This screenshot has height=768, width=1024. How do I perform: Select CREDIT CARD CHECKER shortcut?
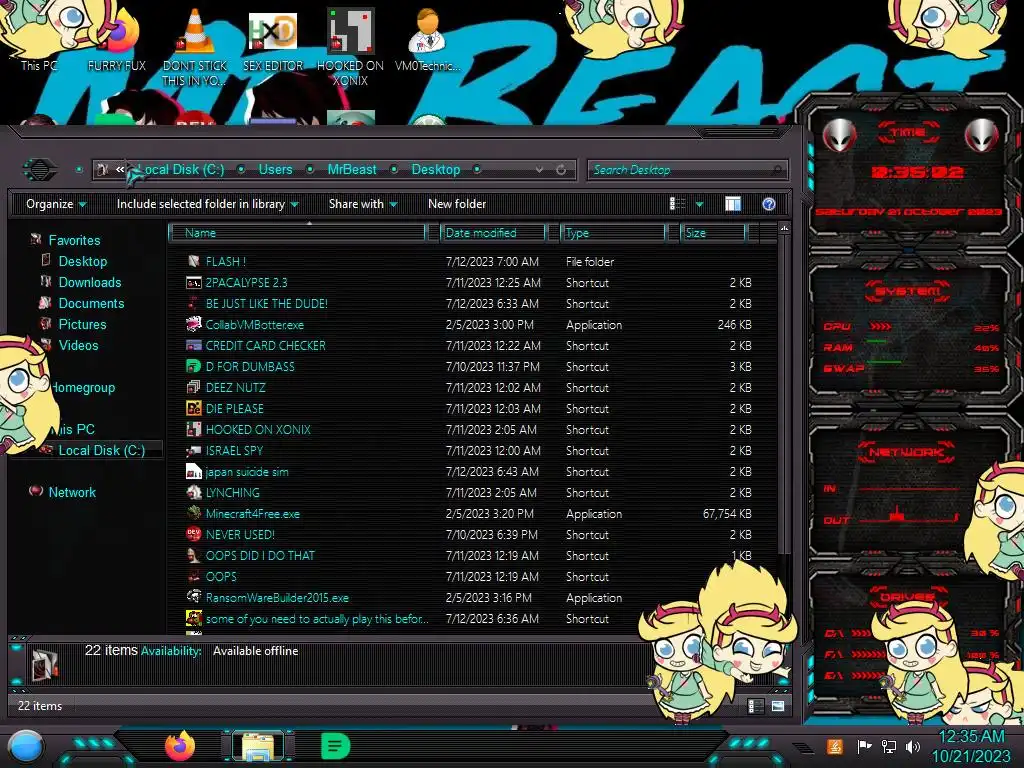point(265,345)
